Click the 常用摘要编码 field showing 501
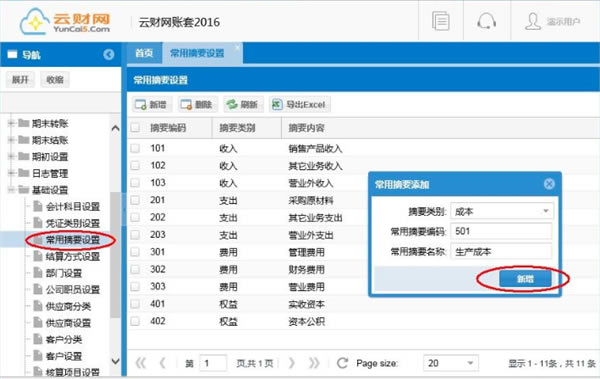Image resolution: width=600 pixels, height=379 pixels. pos(501,231)
